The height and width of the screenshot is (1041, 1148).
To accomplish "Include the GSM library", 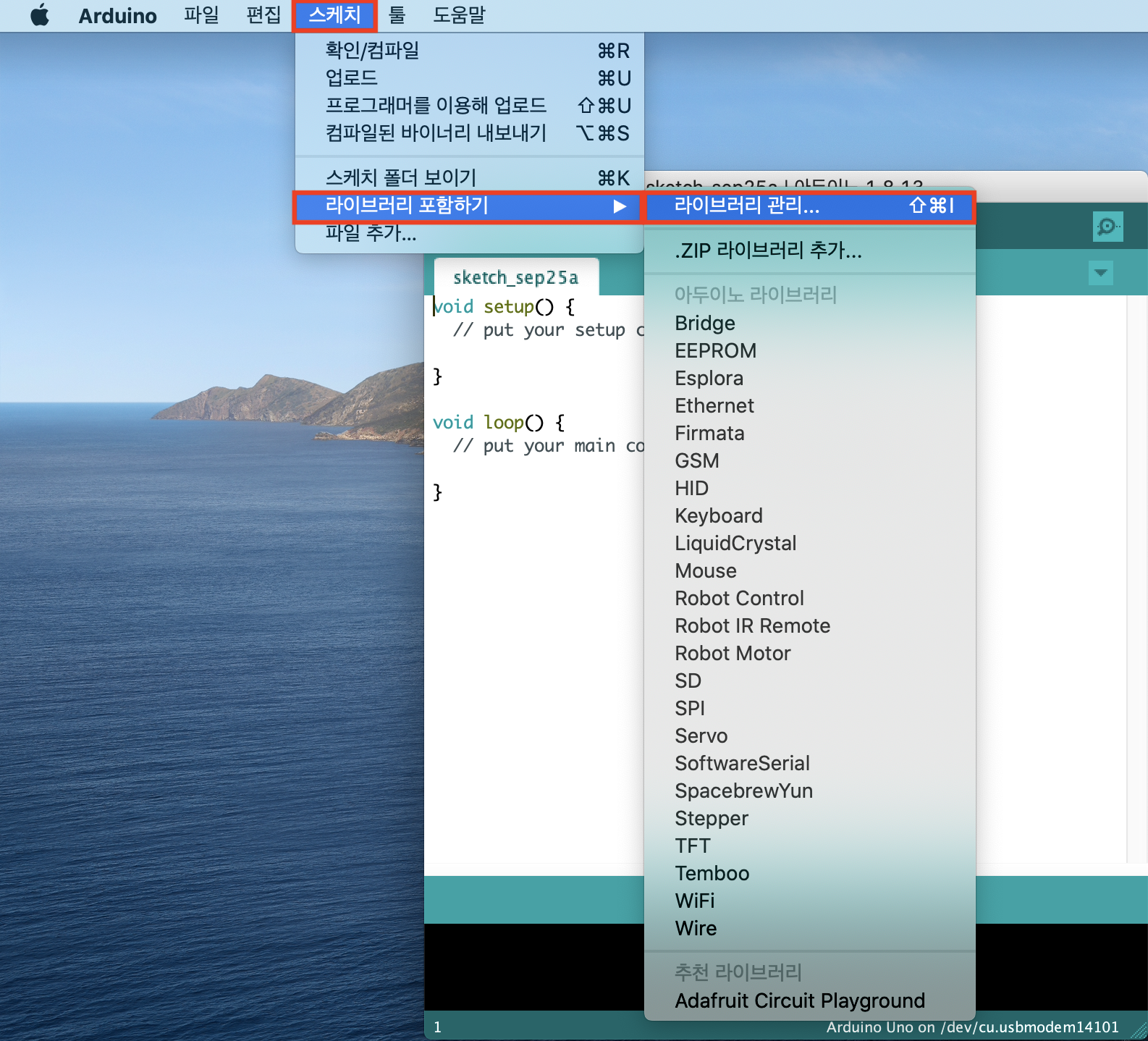I will [x=810, y=461].
